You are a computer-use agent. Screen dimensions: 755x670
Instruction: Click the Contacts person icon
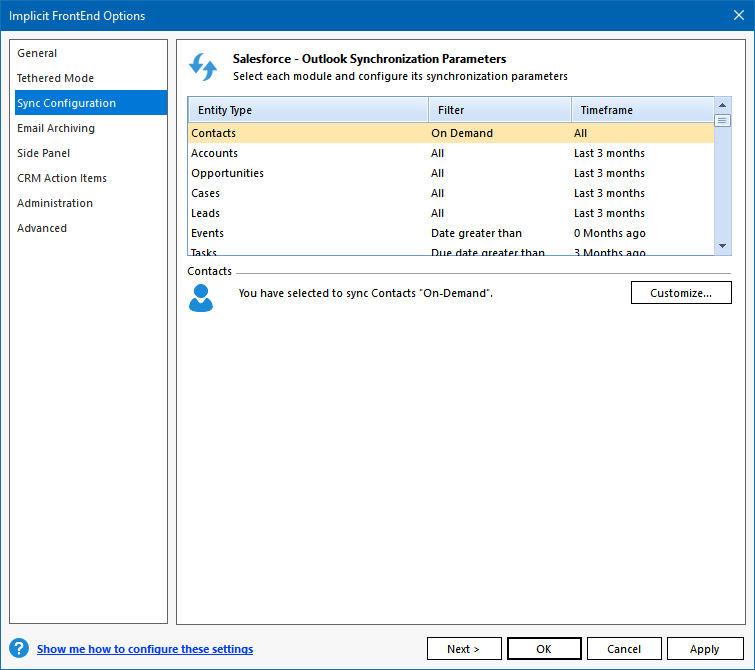[x=201, y=297]
